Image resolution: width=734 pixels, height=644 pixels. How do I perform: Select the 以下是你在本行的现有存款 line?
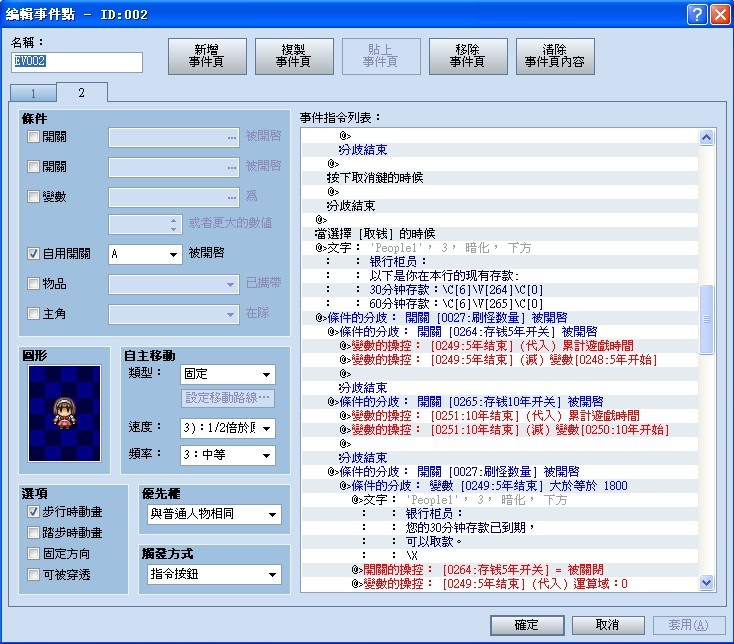[500, 276]
